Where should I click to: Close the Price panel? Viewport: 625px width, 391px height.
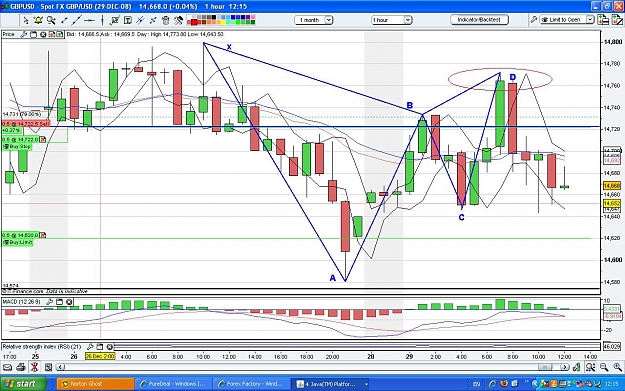[43, 35]
